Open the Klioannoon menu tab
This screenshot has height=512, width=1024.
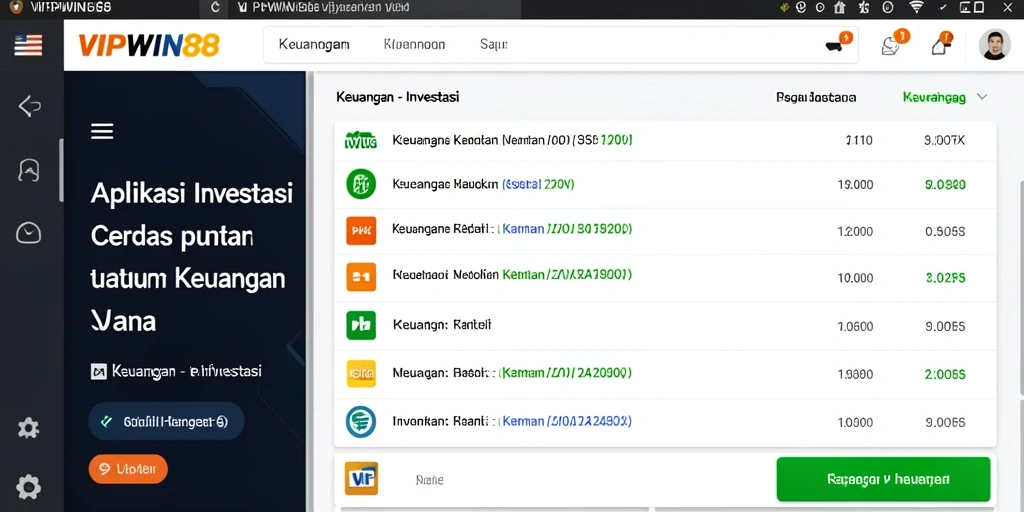415,44
